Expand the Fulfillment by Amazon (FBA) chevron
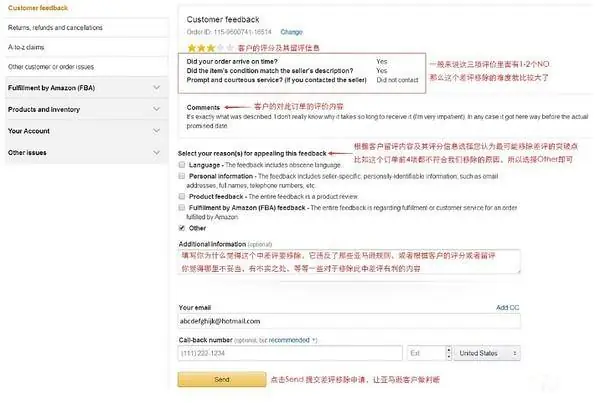600x403 pixels. pyautogui.click(x=157, y=88)
